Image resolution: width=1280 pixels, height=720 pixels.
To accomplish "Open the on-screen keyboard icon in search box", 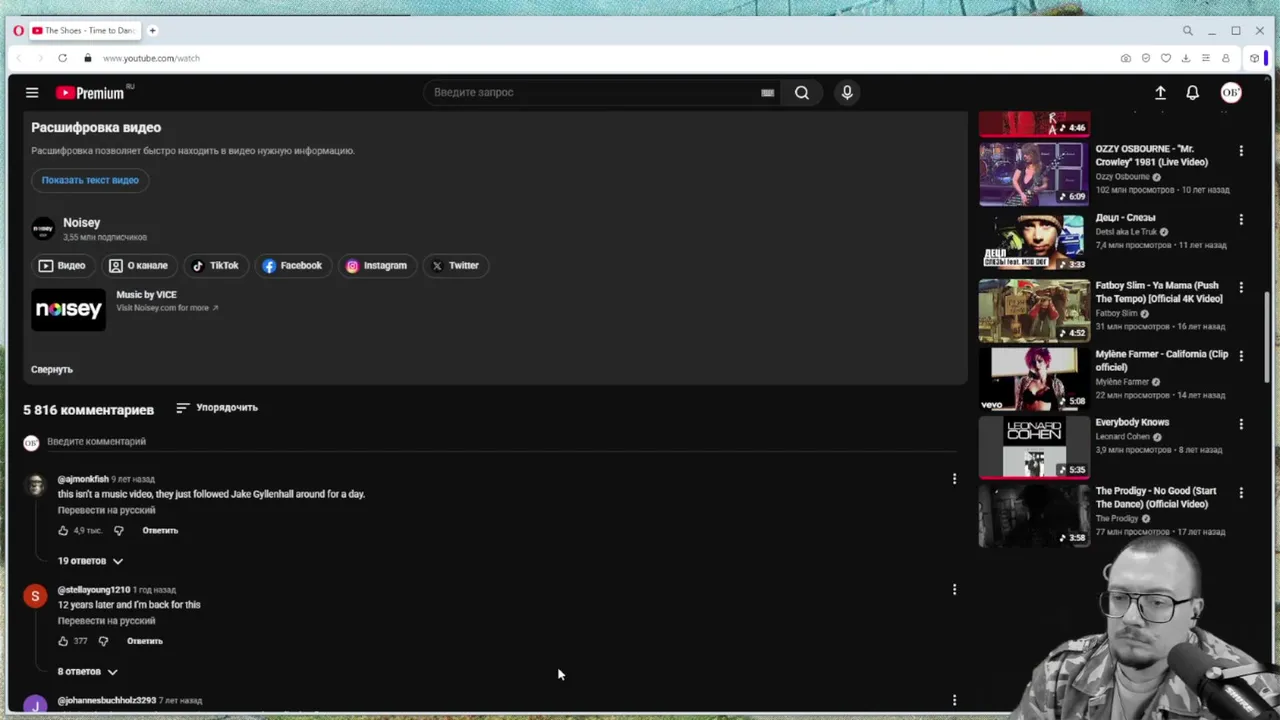I will [767, 93].
